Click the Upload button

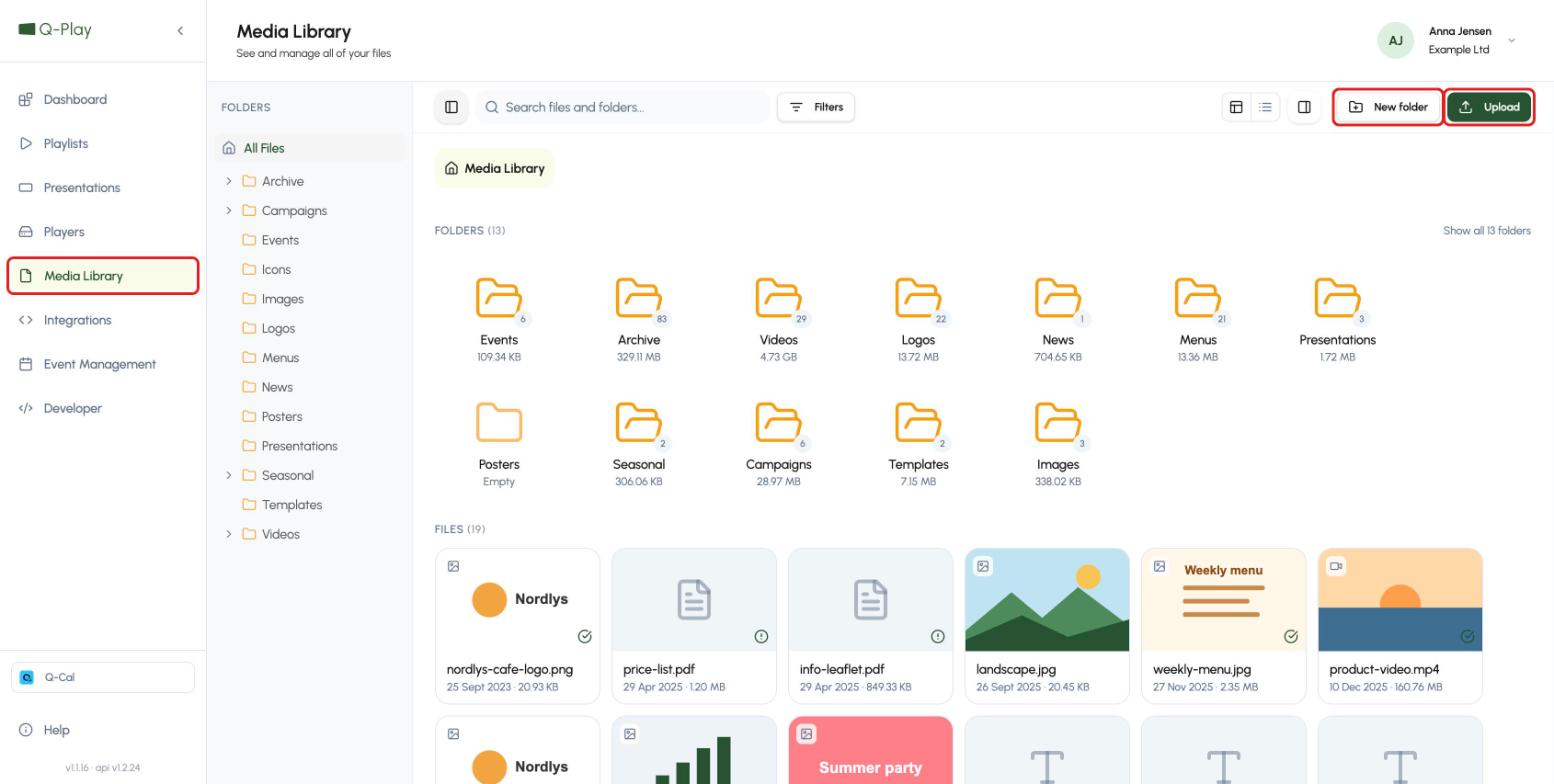[x=1489, y=107]
